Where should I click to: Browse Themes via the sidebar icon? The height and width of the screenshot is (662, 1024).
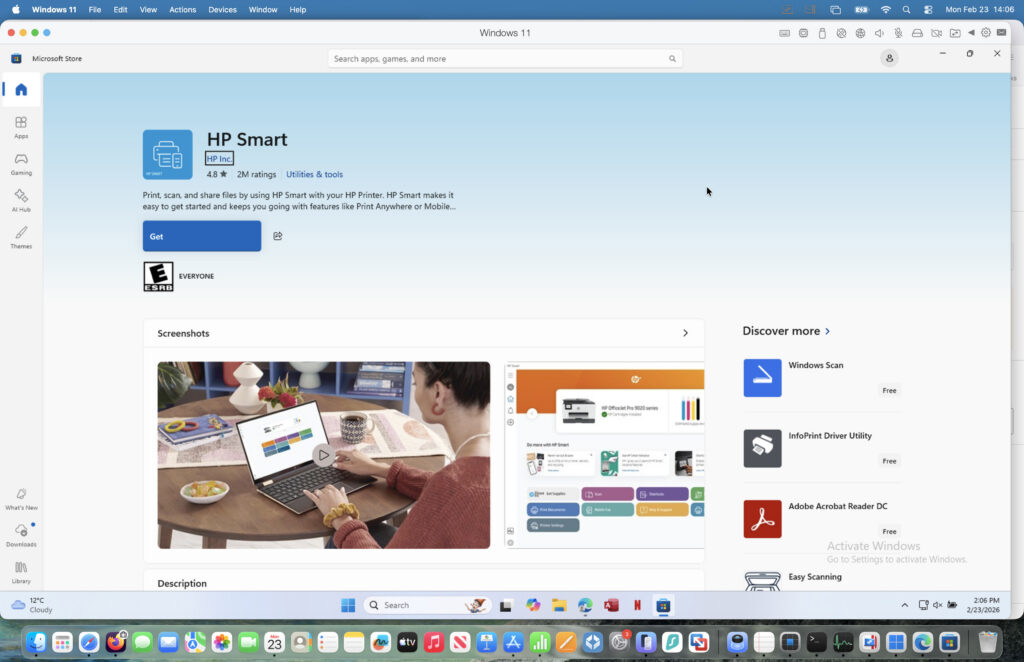coord(20,238)
